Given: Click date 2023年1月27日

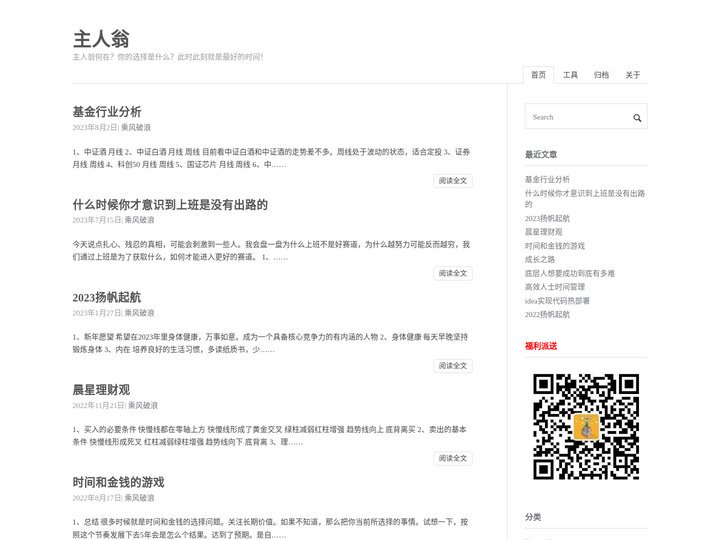Looking at the screenshot, I should [x=97, y=313].
